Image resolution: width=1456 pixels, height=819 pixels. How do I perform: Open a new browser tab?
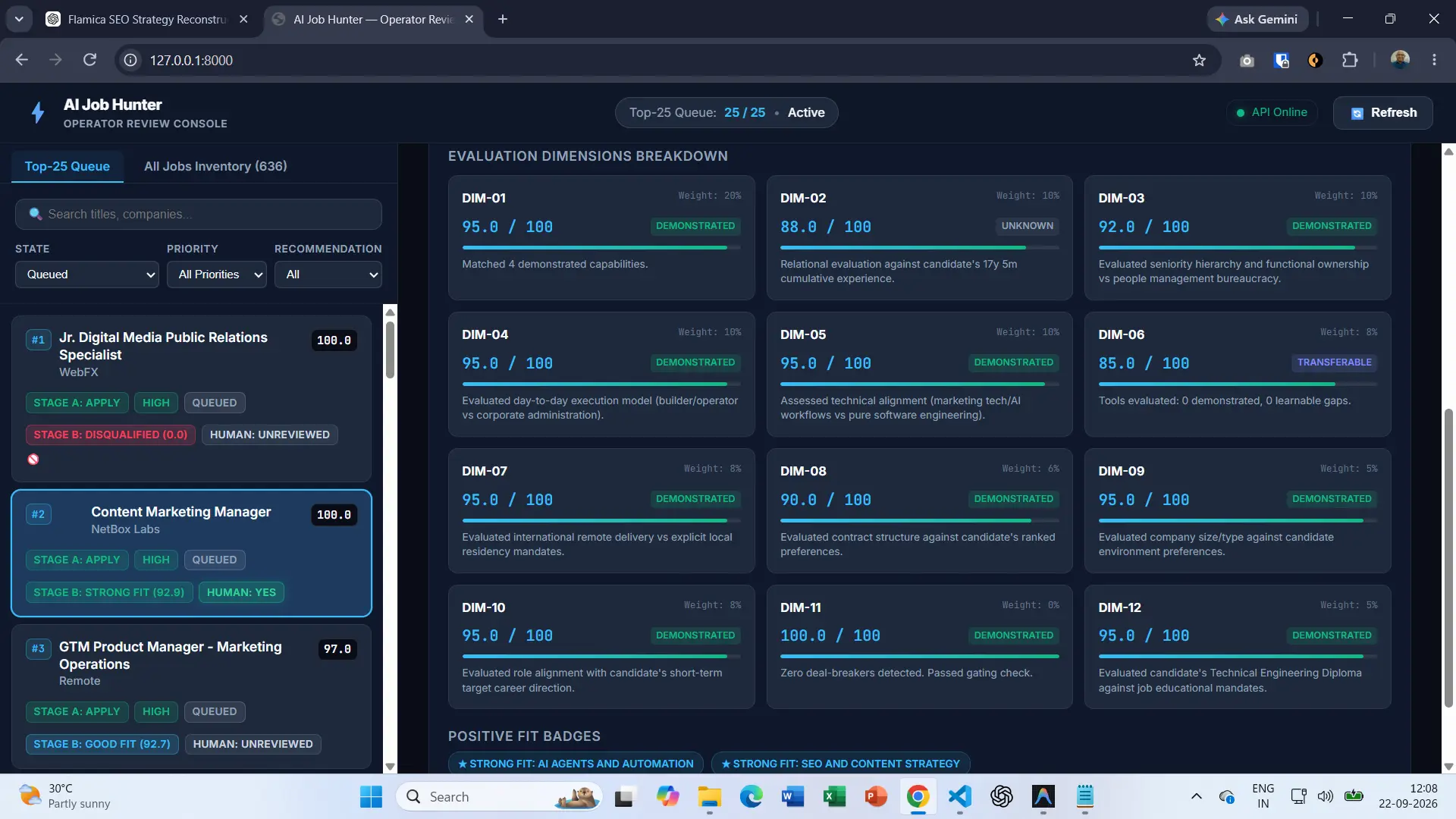click(503, 19)
